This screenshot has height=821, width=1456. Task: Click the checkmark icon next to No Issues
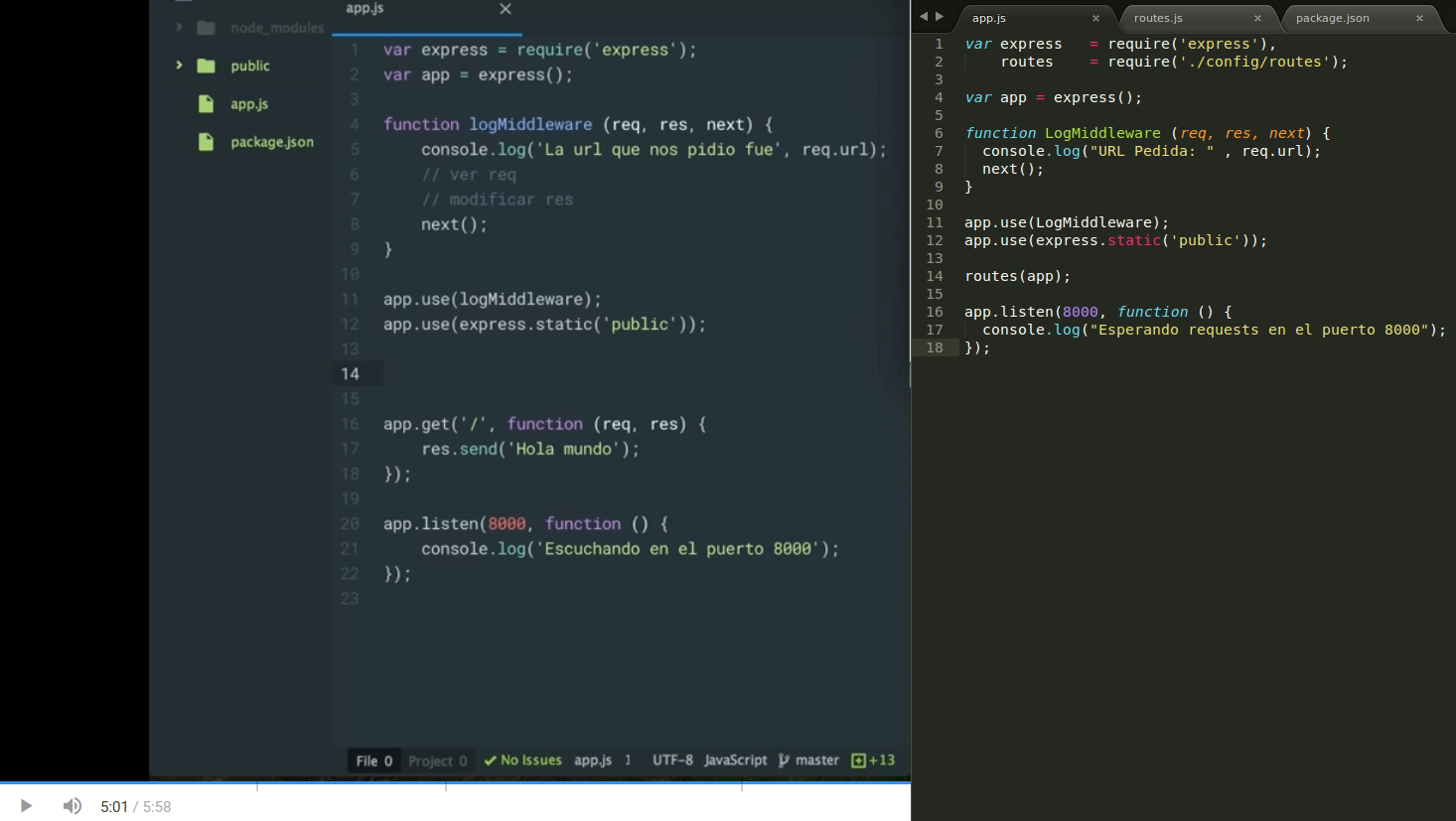pos(490,760)
